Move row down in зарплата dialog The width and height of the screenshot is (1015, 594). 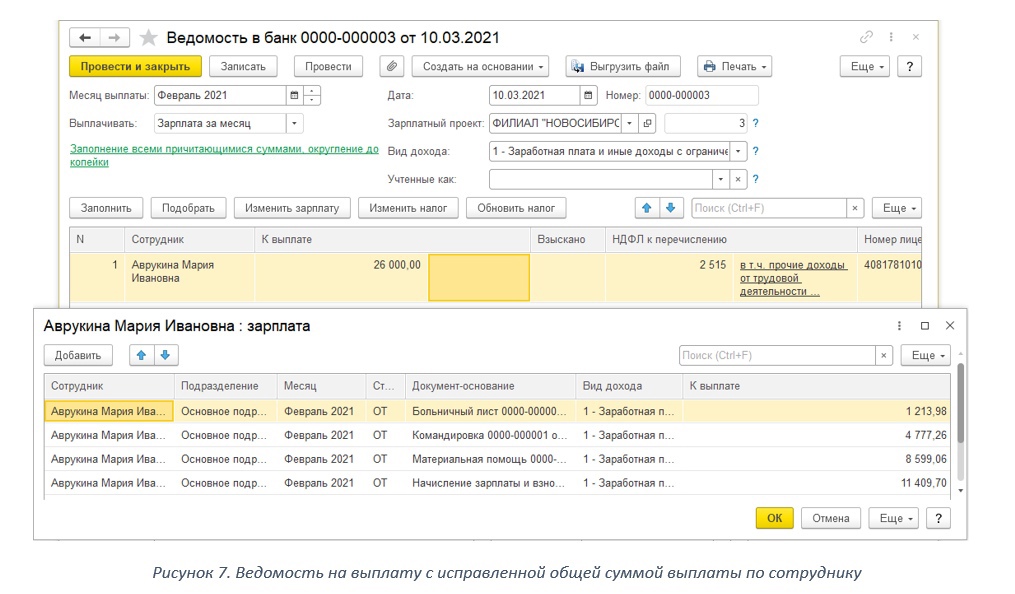[x=166, y=355]
